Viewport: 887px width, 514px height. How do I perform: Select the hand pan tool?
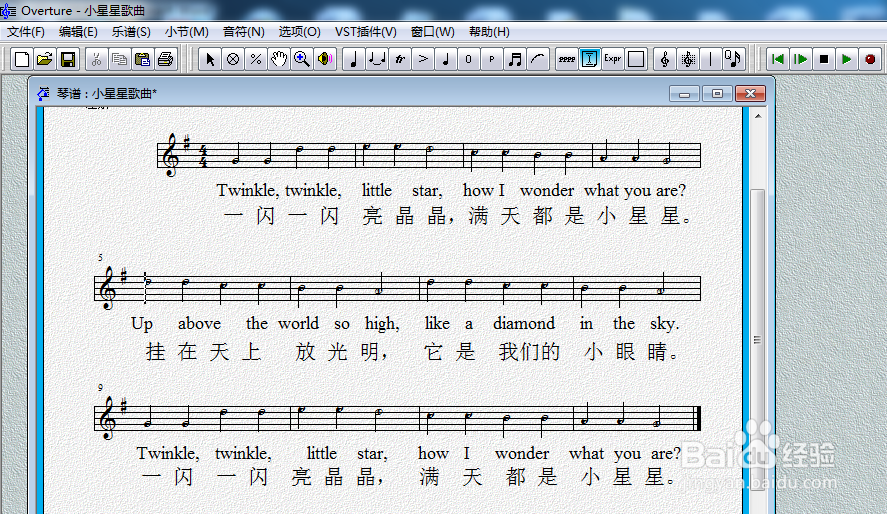[279, 59]
